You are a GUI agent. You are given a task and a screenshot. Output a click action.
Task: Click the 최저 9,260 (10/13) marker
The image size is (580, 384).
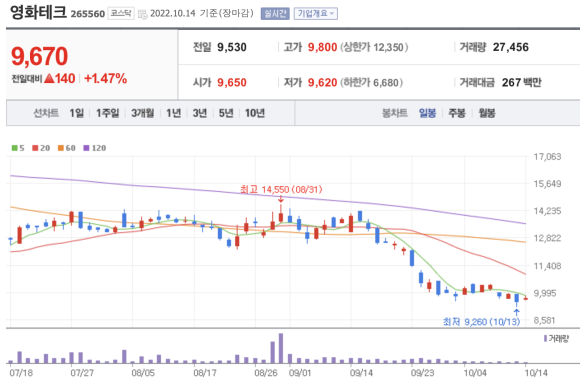pyautogui.click(x=481, y=321)
